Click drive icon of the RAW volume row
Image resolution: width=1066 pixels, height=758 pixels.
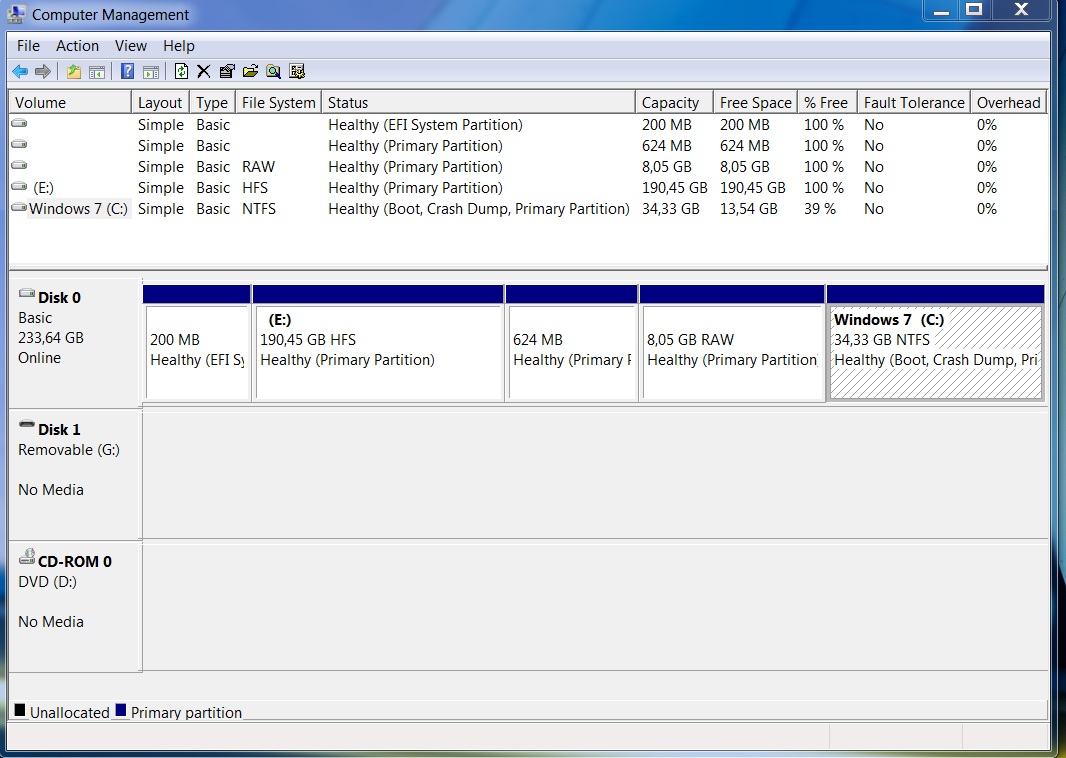pos(19,165)
